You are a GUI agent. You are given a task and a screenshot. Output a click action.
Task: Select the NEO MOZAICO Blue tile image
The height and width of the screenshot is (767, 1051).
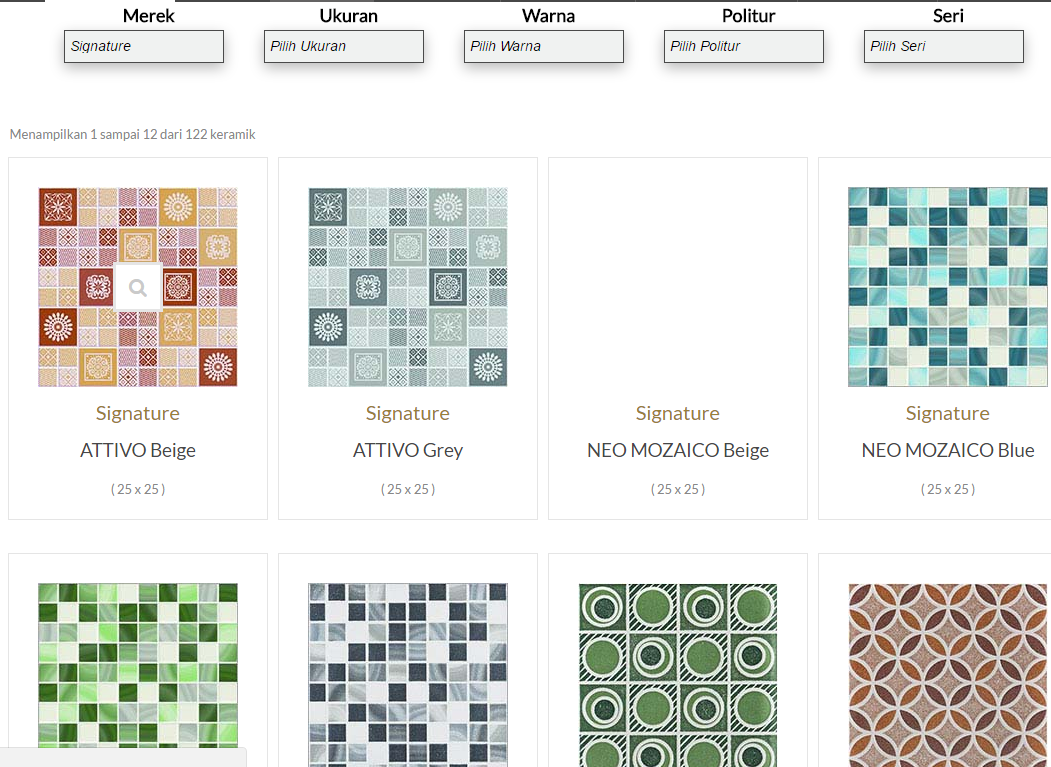click(947, 287)
